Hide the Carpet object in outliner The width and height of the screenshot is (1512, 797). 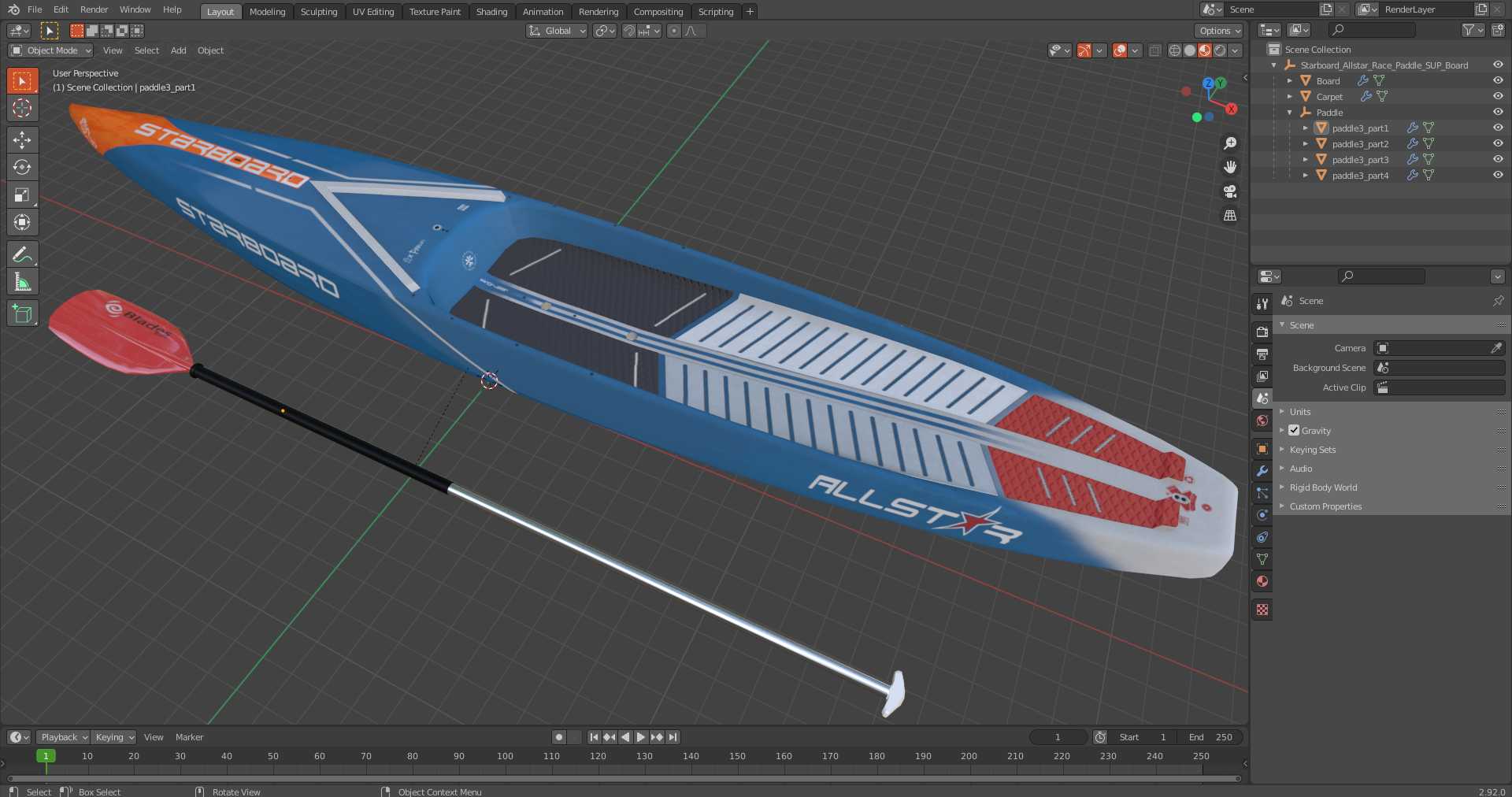pos(1498,96)
